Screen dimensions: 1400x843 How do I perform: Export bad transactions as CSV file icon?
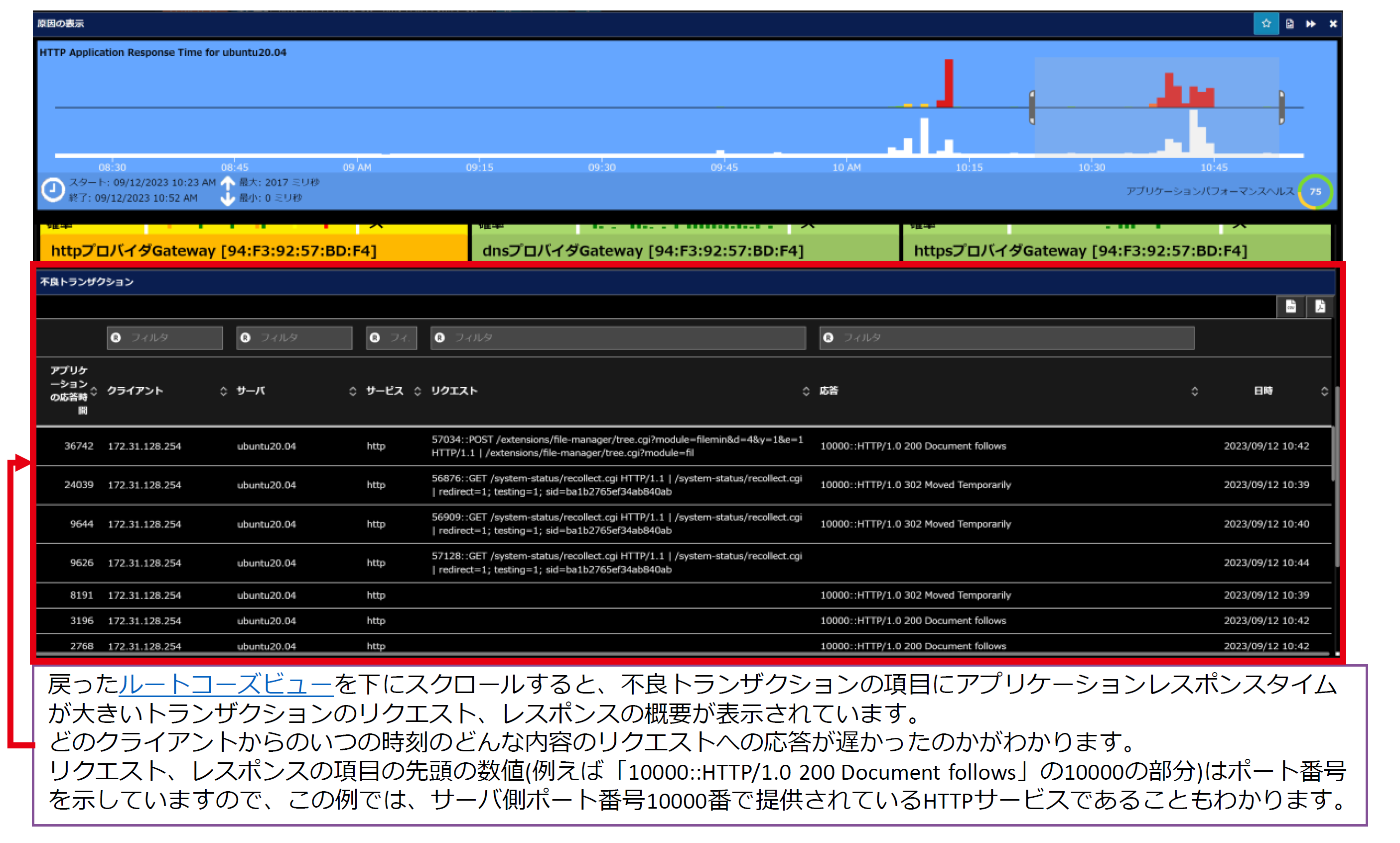coord(1290,307)
